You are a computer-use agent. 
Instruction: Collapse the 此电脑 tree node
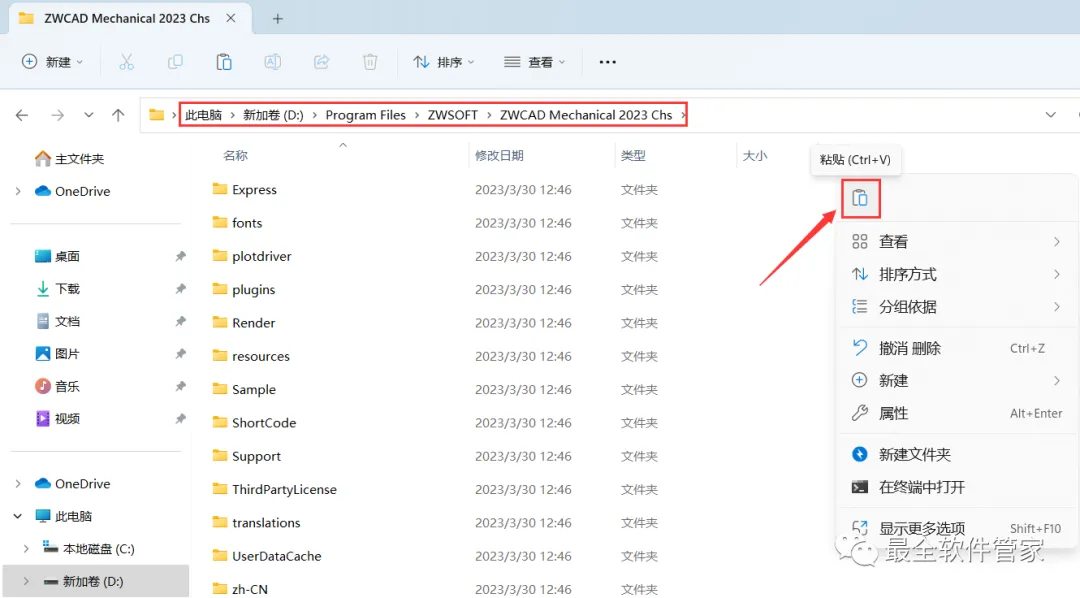(18, 516)
